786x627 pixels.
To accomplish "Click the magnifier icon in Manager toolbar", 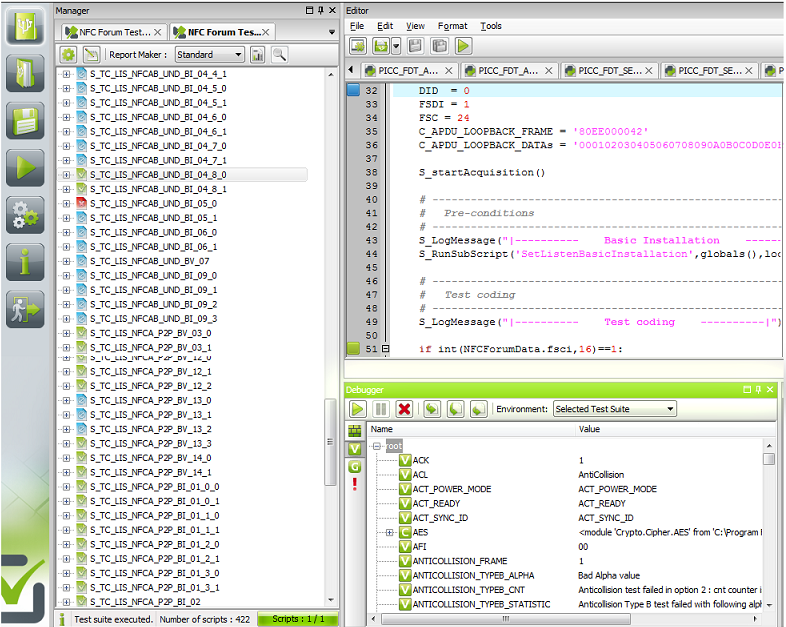I will 279,55.
